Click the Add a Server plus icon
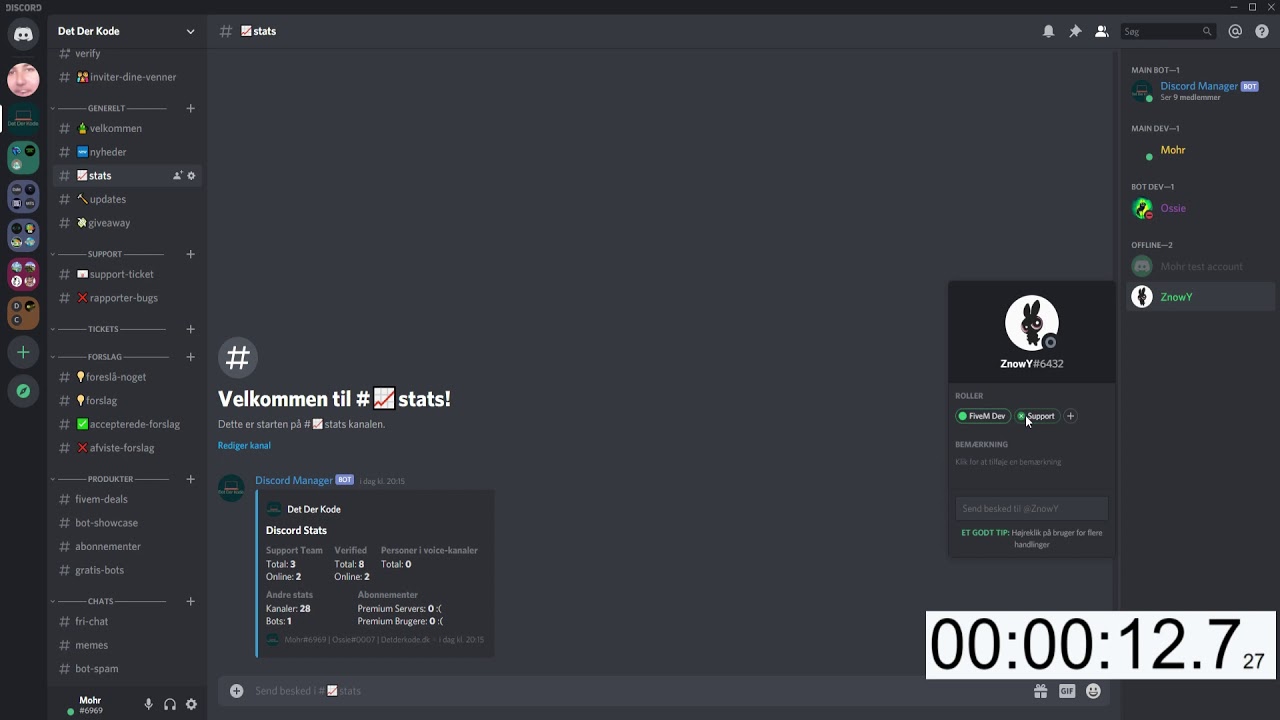The width and height of the screenshot is (1280, 720). (23, 352)
